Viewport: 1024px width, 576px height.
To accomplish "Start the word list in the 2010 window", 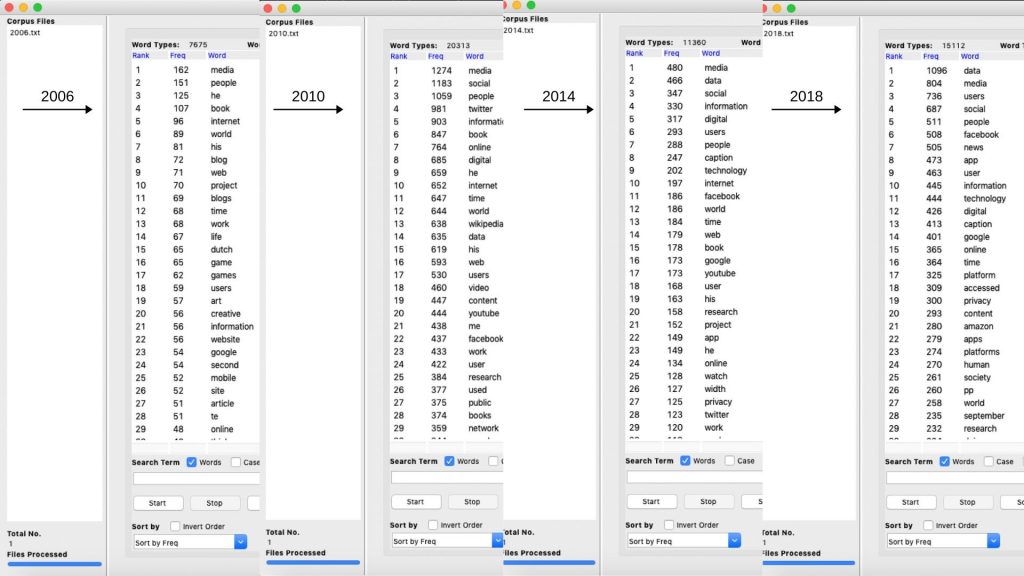I will coord(415,502).
